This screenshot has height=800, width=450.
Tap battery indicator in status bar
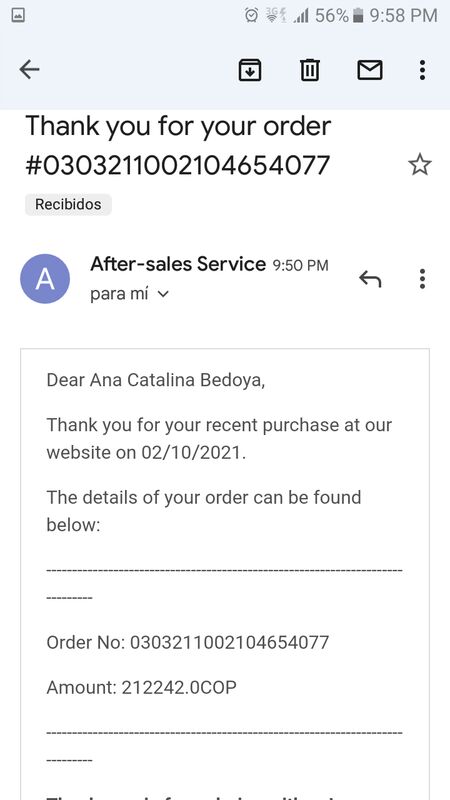pyautogui.click(x=358, y=16)
